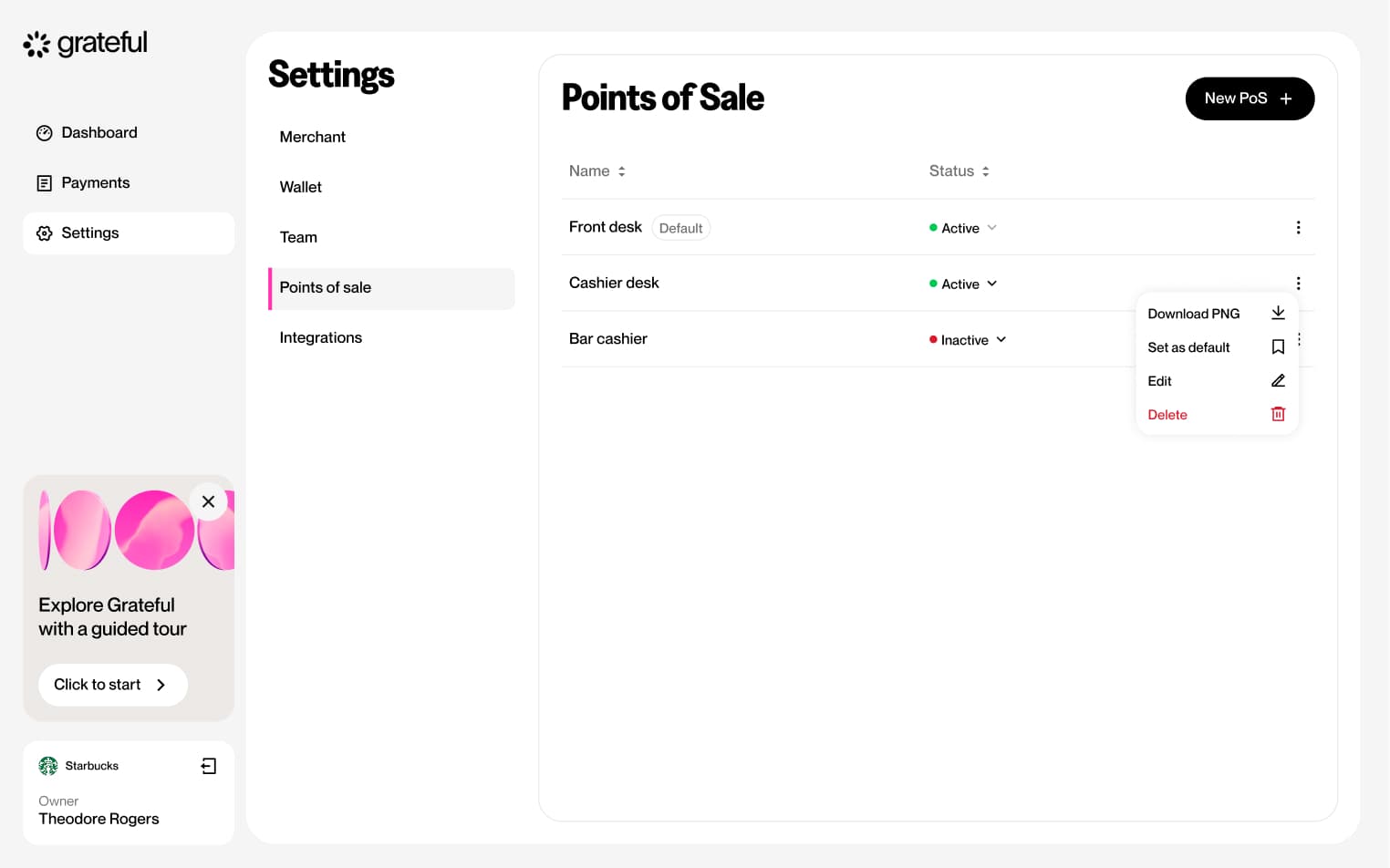Dismiss the guided tour card
Viewport: 1390px width, 868px height.
tap(208, 501)
